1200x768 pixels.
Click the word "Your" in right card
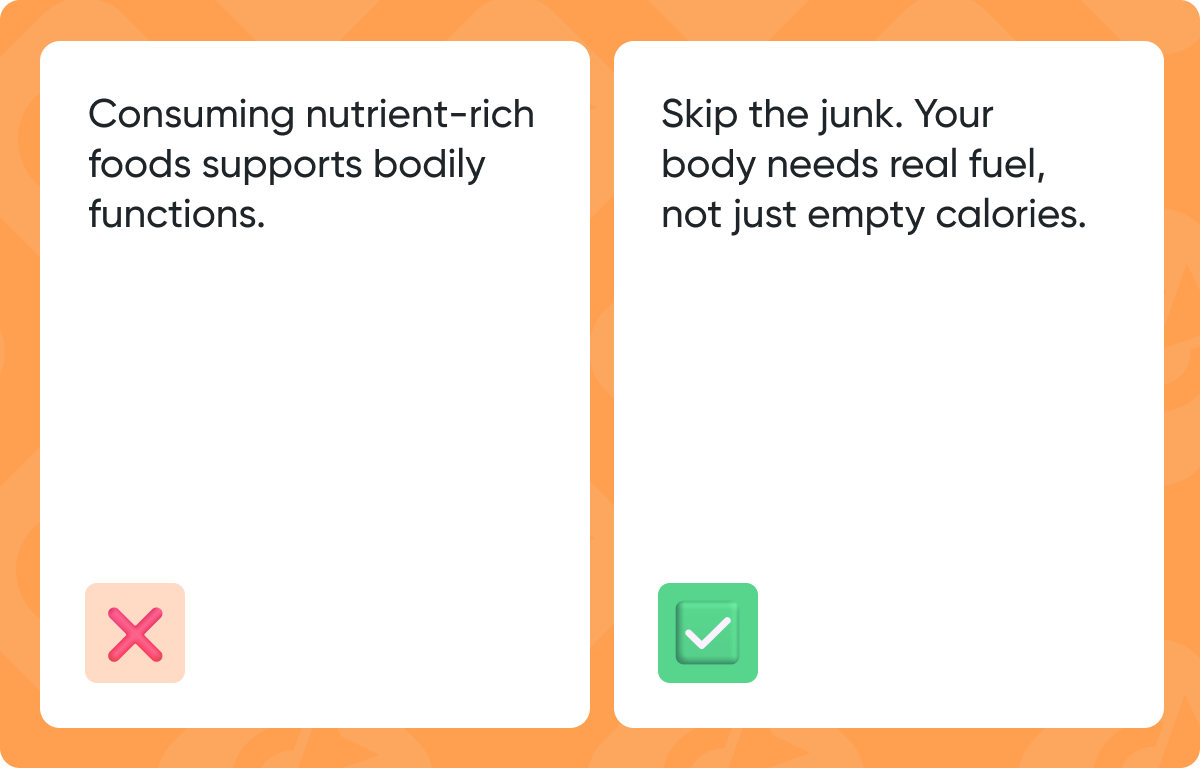(955, 115)
